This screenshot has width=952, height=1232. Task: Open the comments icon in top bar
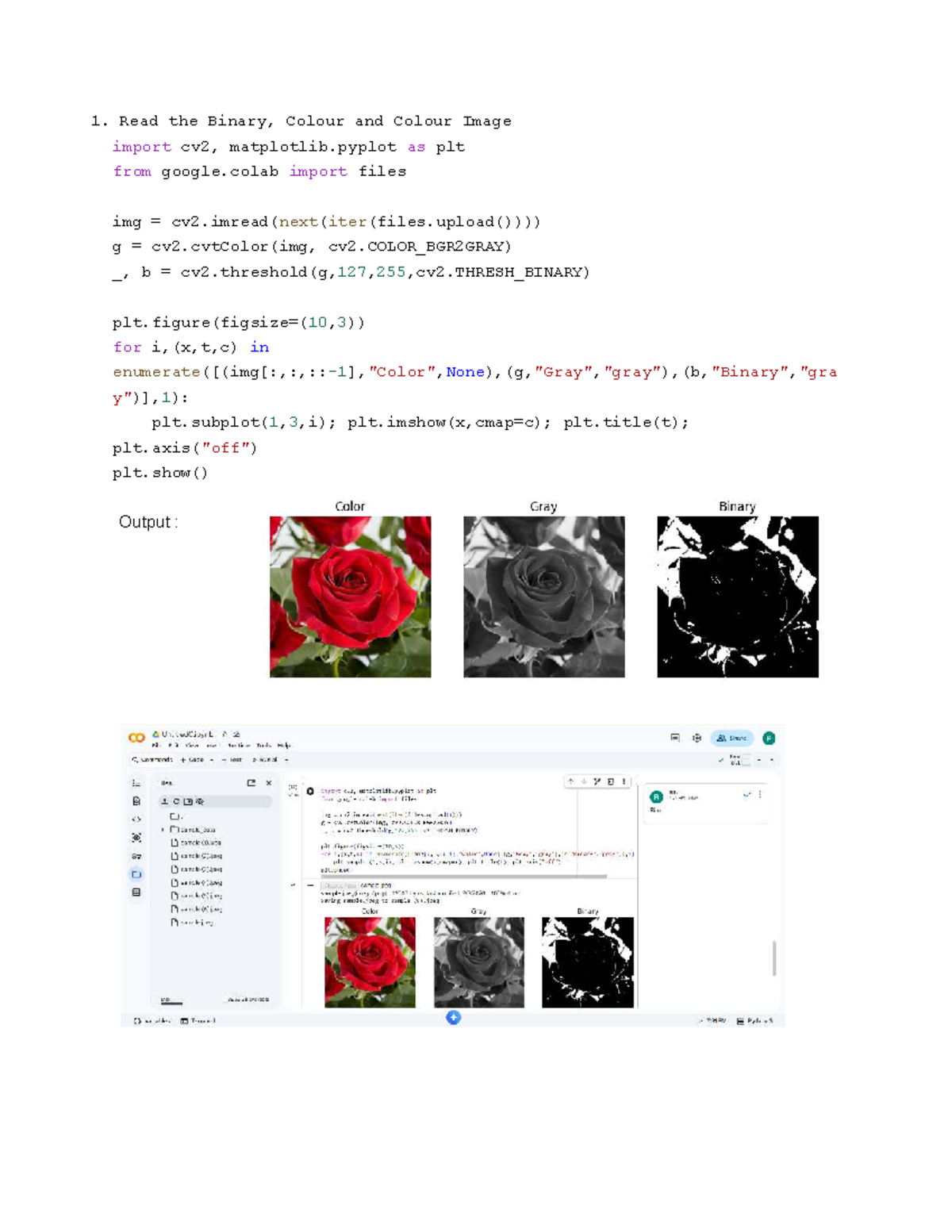click(x=675, y=738)
